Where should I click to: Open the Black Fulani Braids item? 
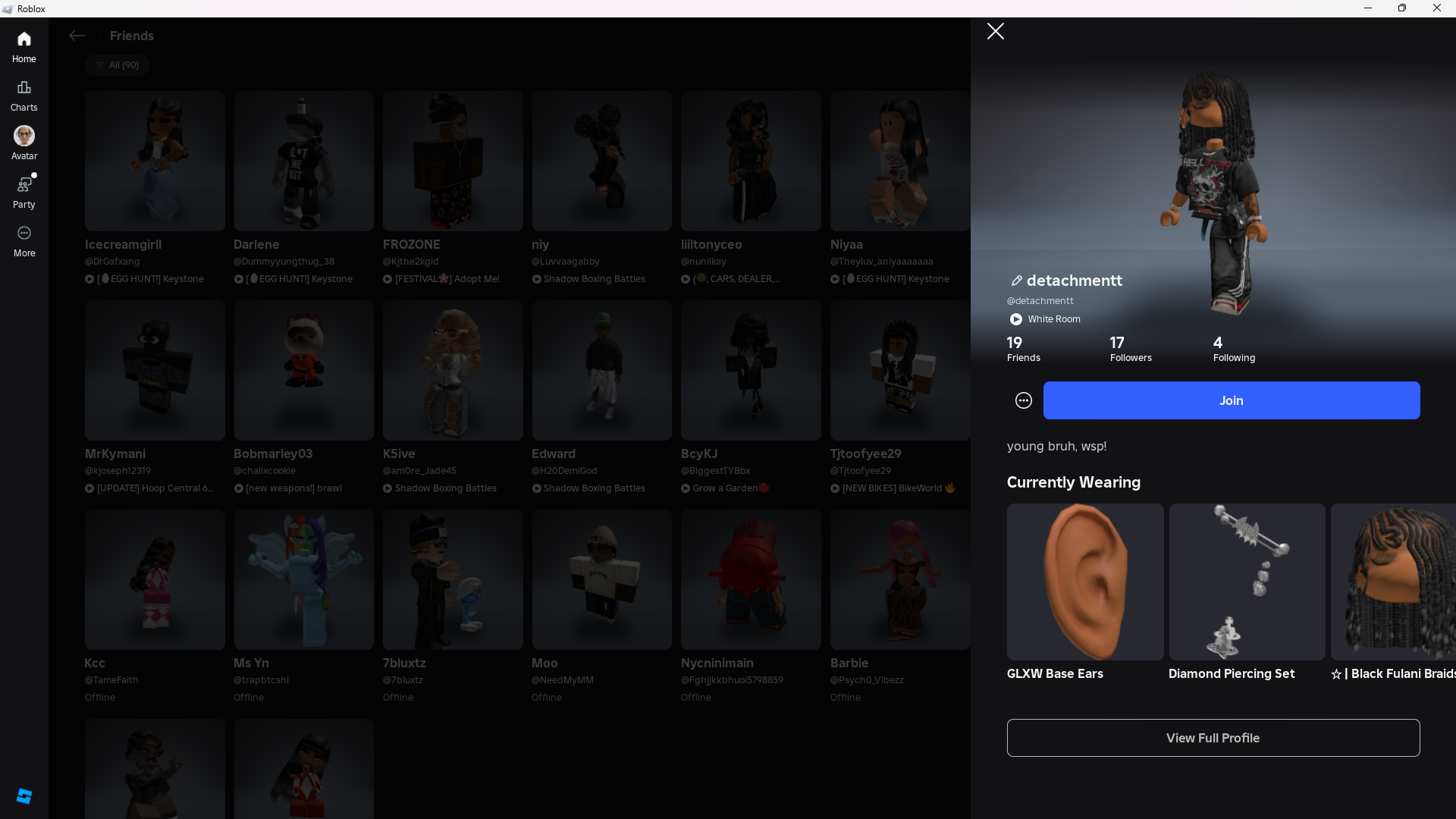[x=1394, y=582]
